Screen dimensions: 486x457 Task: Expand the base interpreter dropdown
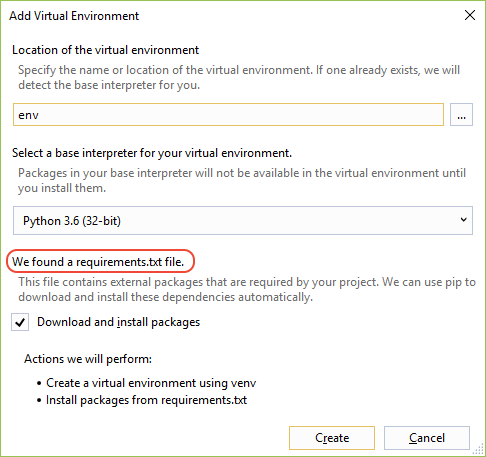pos(243,220)
